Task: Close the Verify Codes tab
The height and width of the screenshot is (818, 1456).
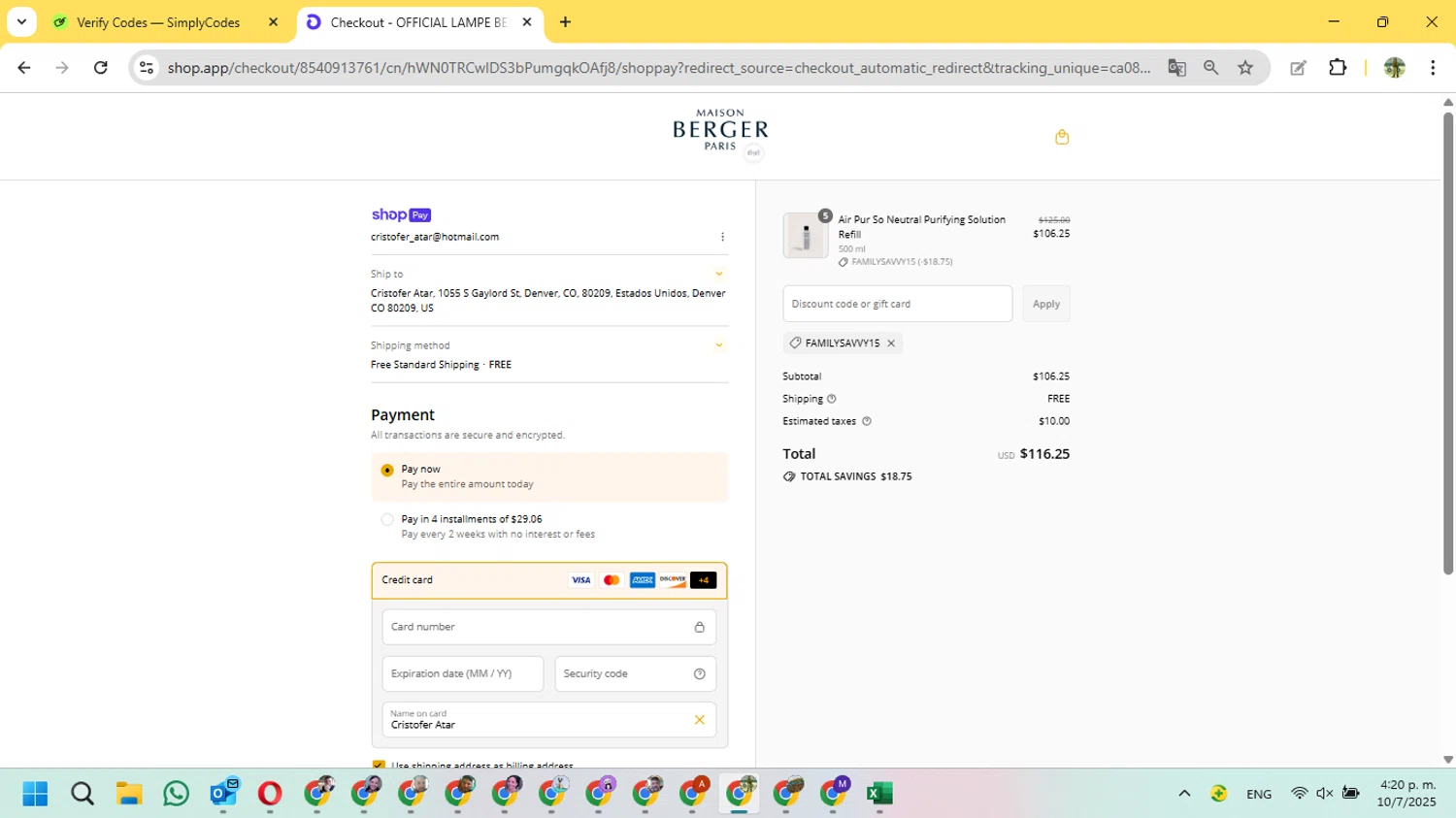Action: [x=273, y=22]
